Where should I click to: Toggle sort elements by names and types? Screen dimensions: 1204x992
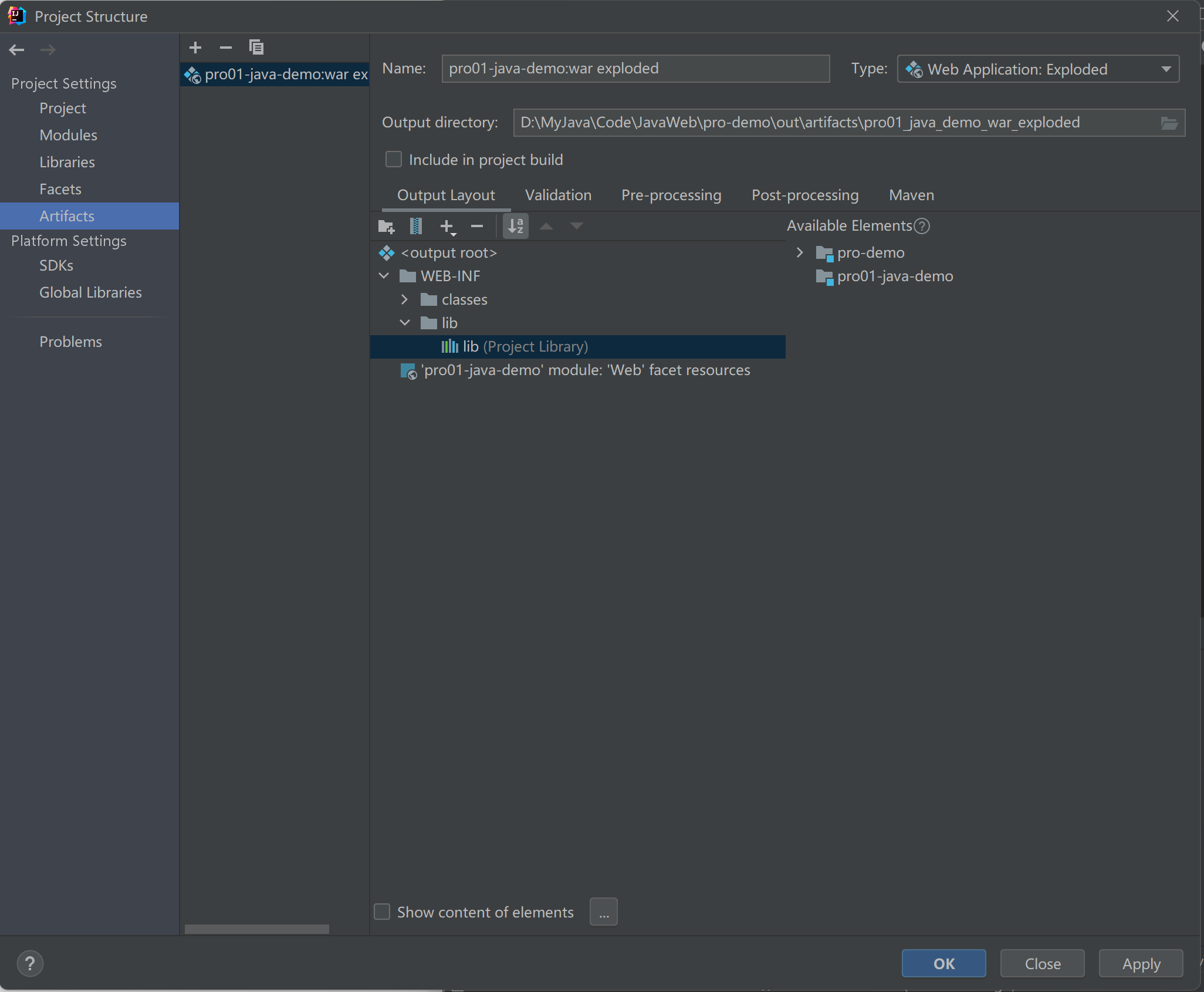(x=516, y=226)
